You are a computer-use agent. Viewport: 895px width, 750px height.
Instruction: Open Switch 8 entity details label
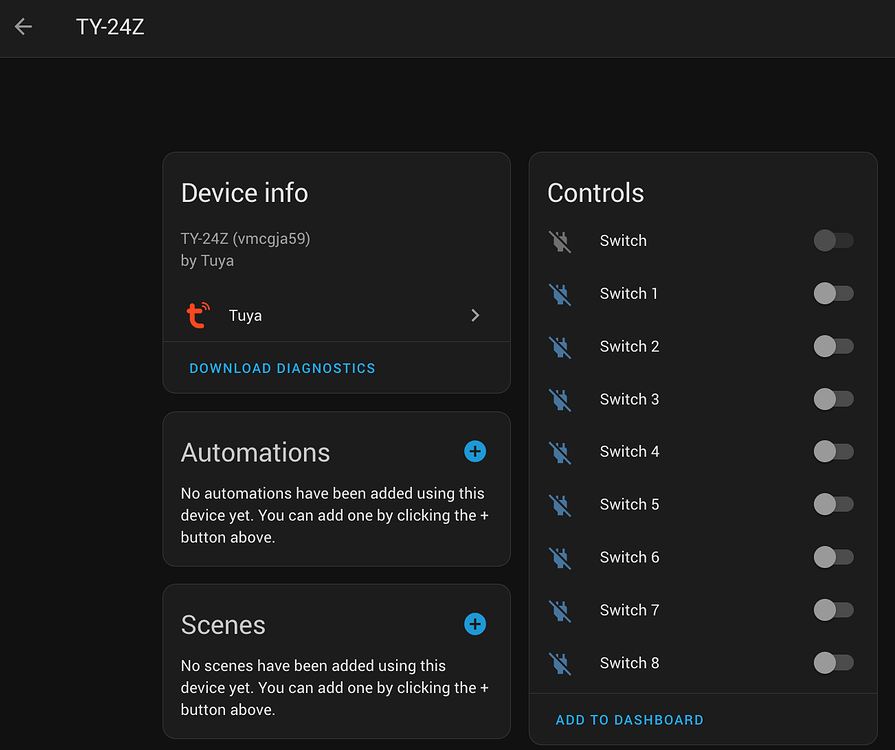629,663
